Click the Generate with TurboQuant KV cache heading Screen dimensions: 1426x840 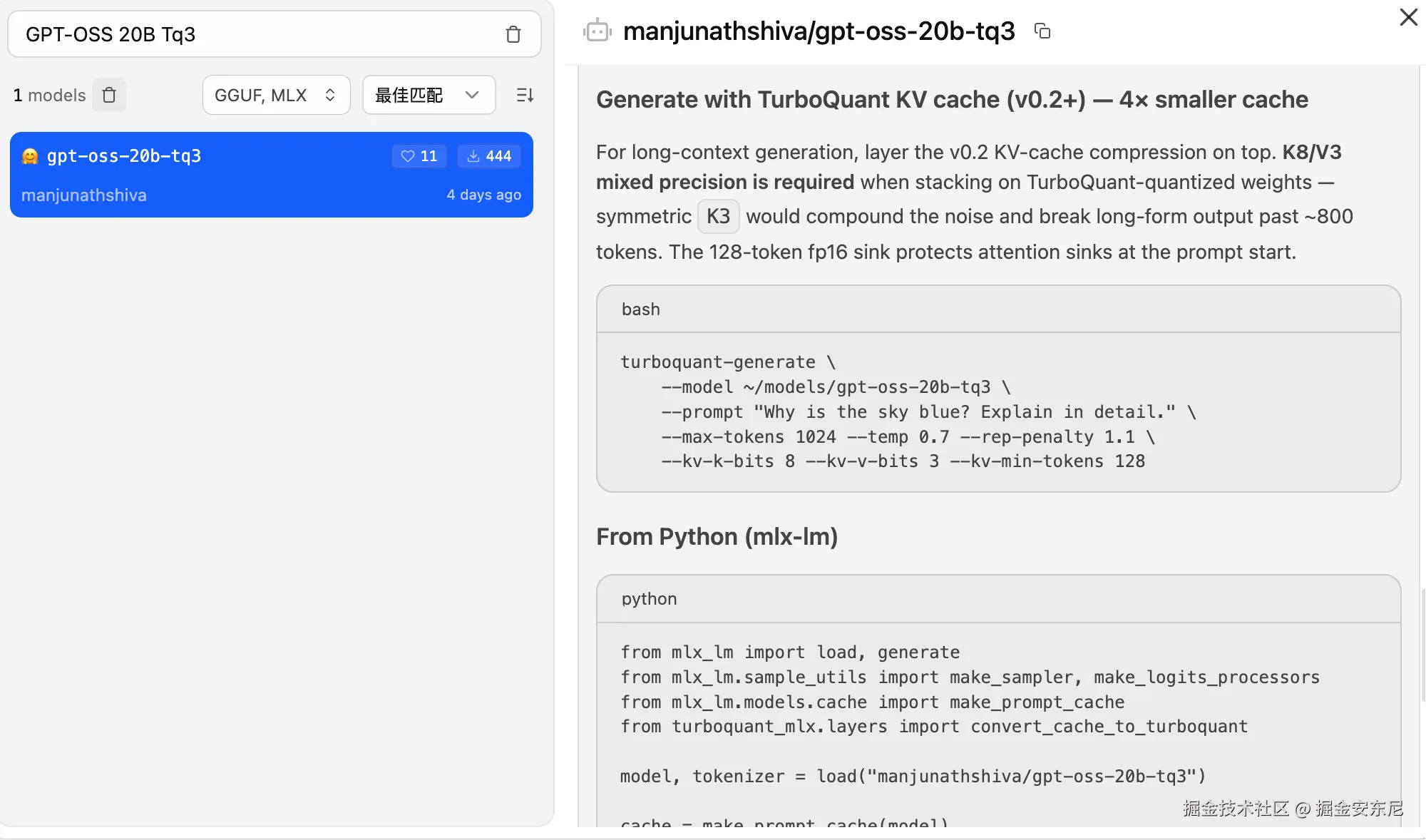[x=953, y=99]
